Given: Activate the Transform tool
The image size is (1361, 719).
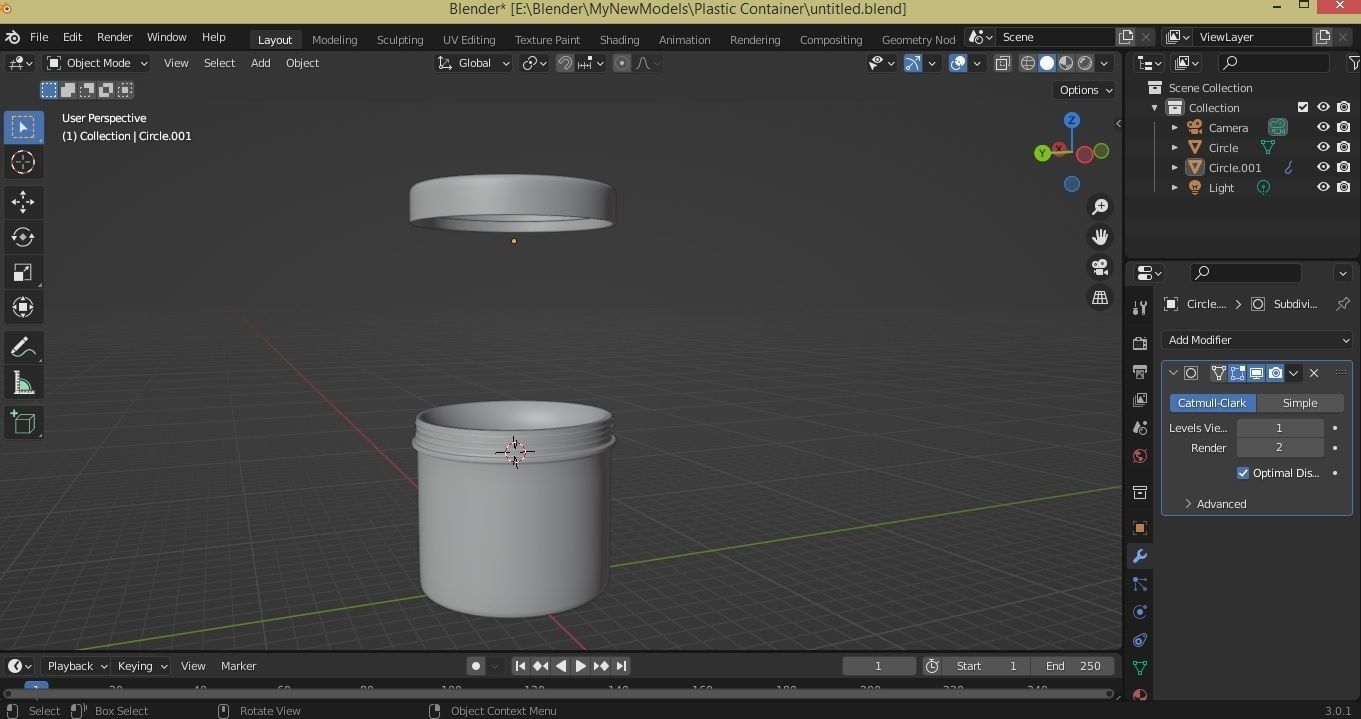Looking at the screenshot, I should [23, 307].
